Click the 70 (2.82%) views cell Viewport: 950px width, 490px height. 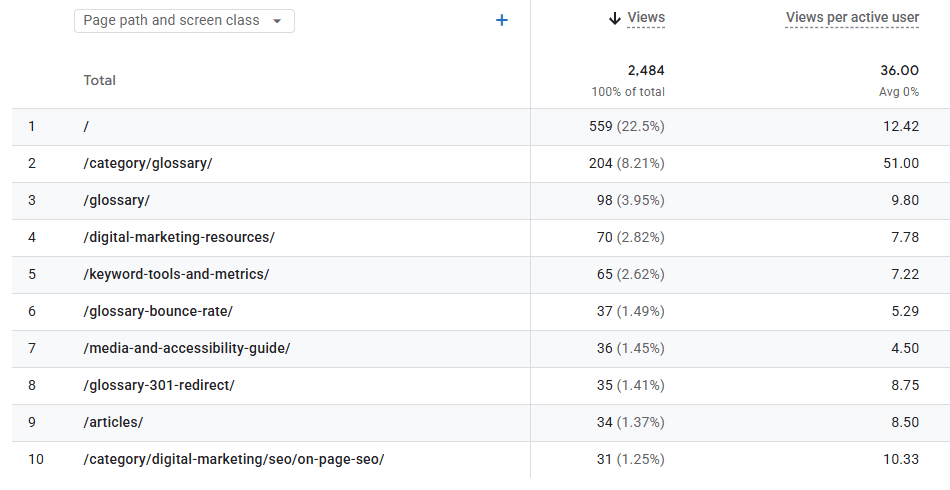(630, 237)
